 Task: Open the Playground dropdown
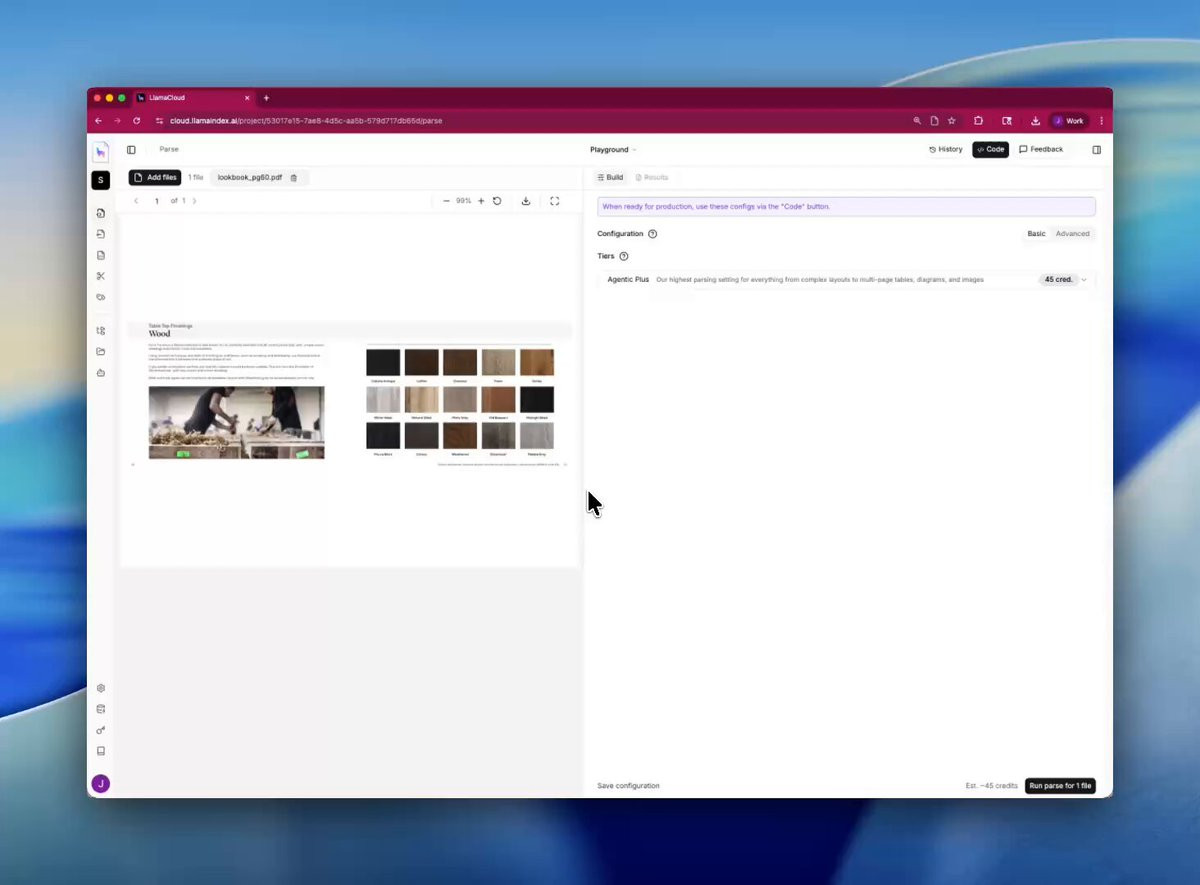point(613,150)
